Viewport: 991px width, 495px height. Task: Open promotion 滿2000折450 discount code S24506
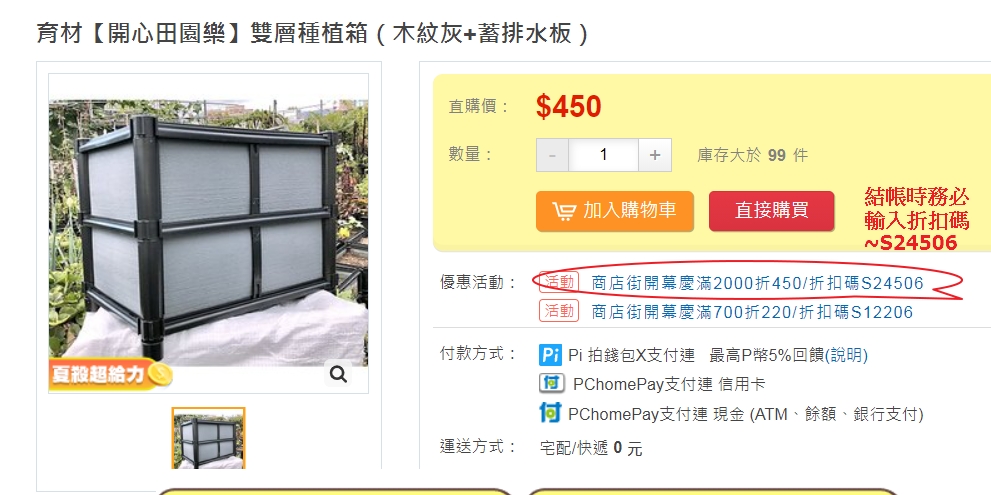(x=757, y=283)
